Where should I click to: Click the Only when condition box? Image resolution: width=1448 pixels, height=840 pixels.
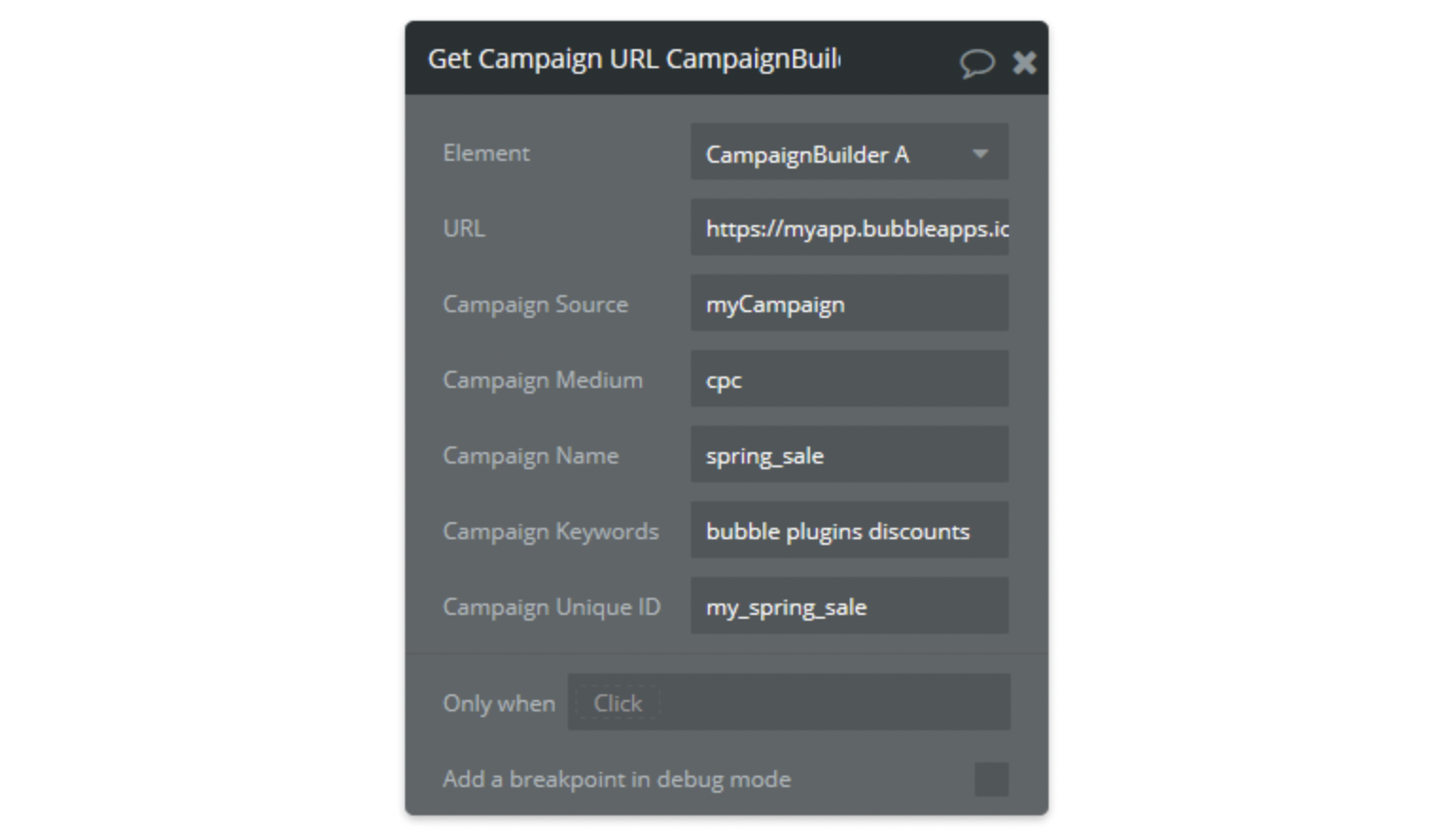tap(788, 703)
